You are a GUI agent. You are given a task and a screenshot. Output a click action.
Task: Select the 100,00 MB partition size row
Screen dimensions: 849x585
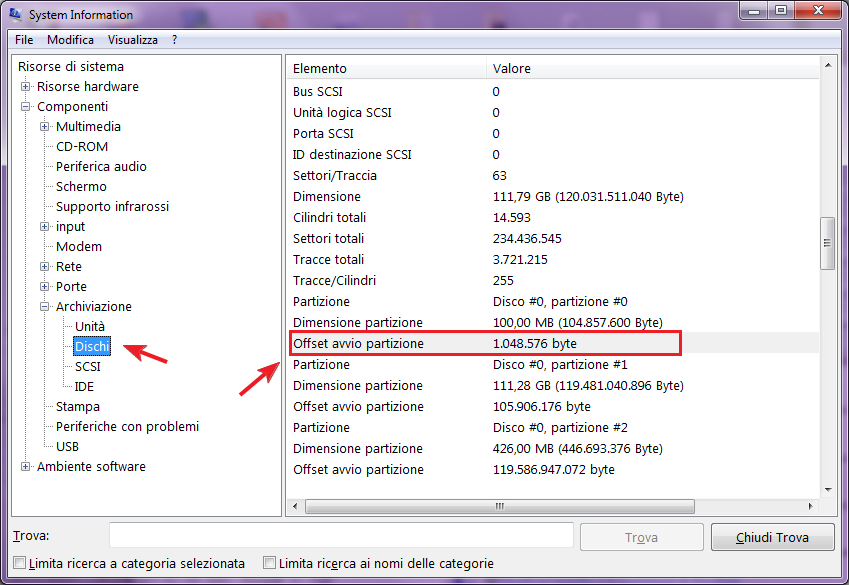tap(553, 323)
